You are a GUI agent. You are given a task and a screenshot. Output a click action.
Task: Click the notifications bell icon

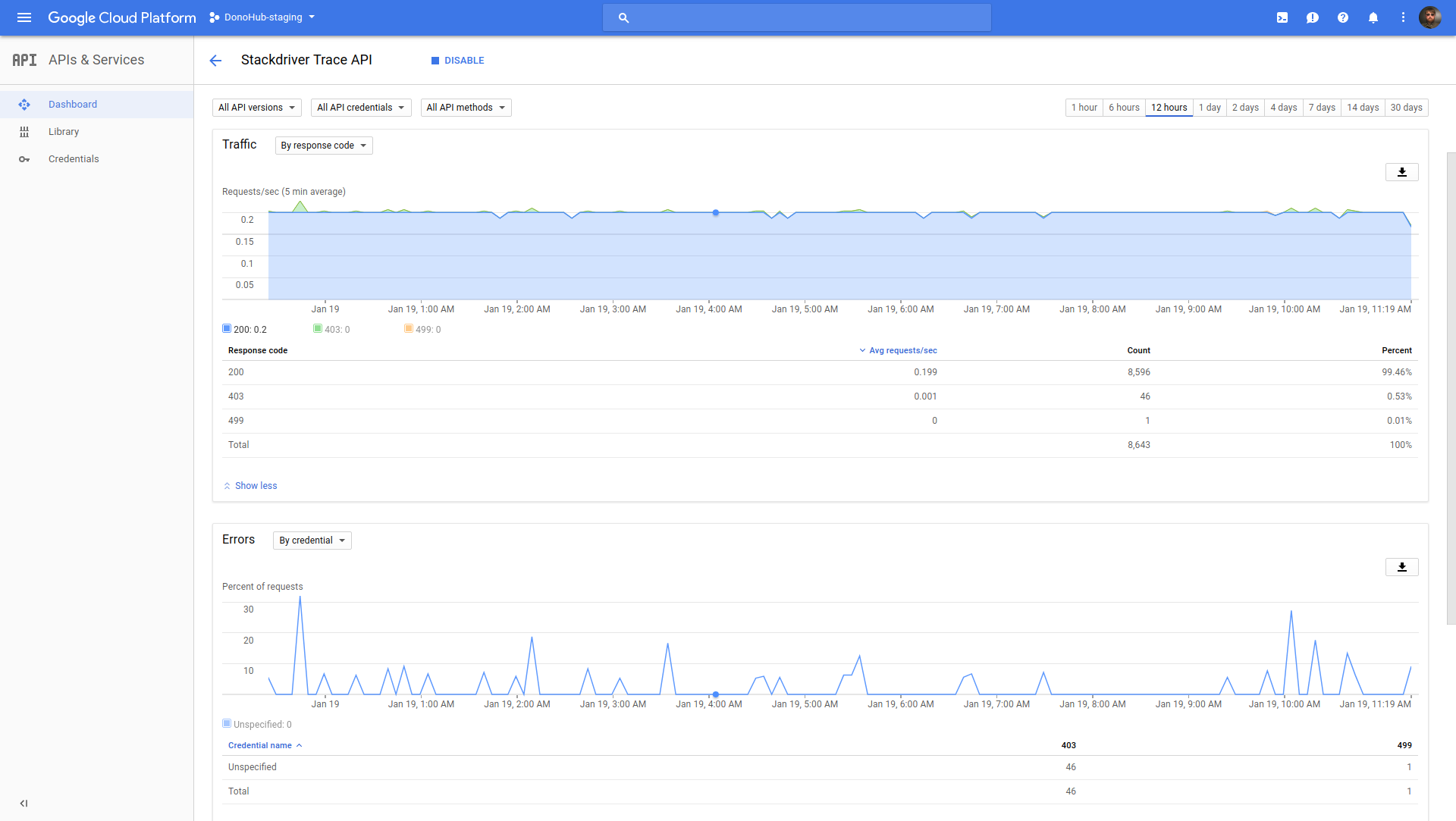click(x=1373, y=17)
